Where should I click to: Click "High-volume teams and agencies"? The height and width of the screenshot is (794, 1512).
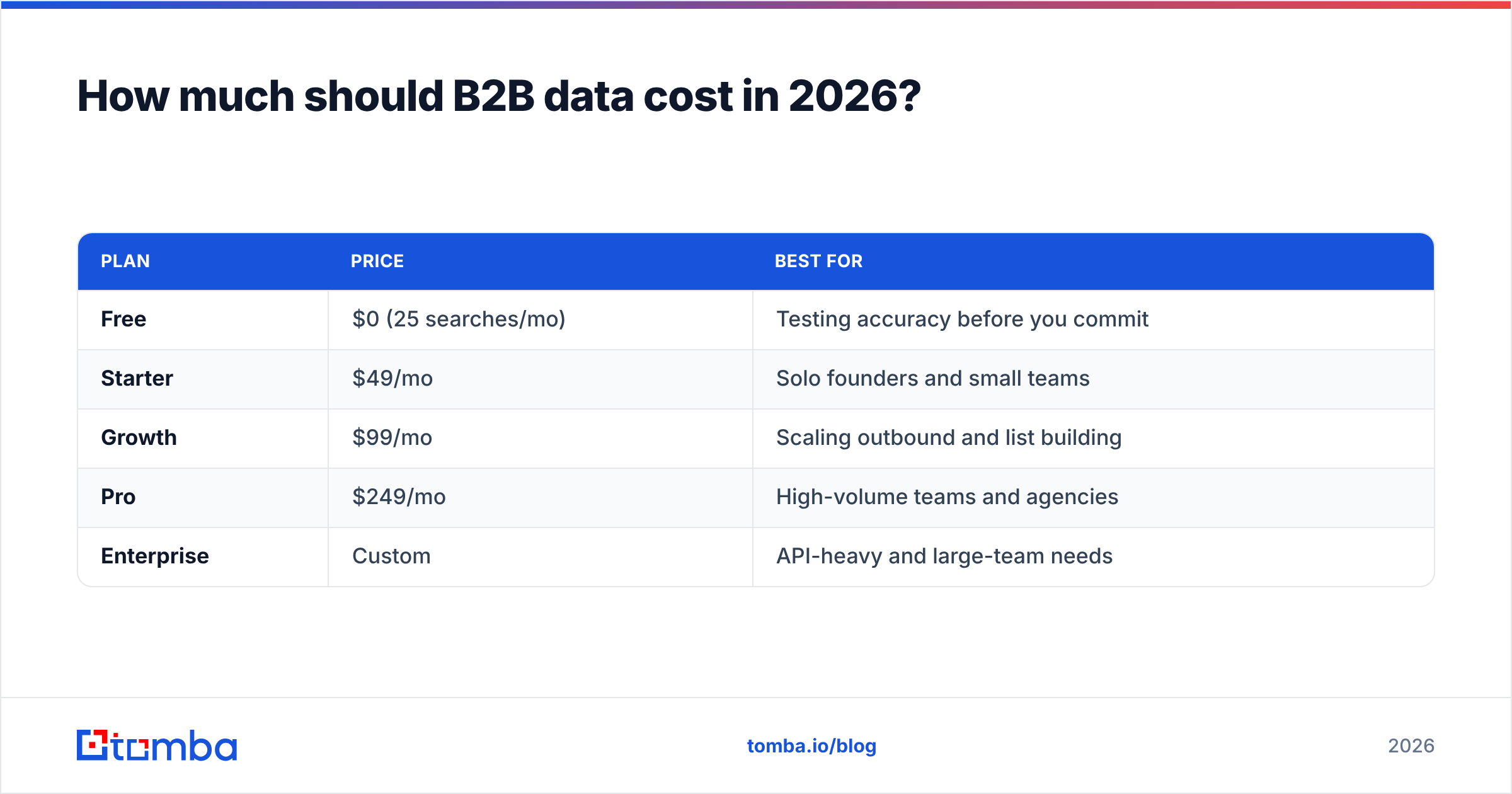pyautogui.click(x=947, y=497)
